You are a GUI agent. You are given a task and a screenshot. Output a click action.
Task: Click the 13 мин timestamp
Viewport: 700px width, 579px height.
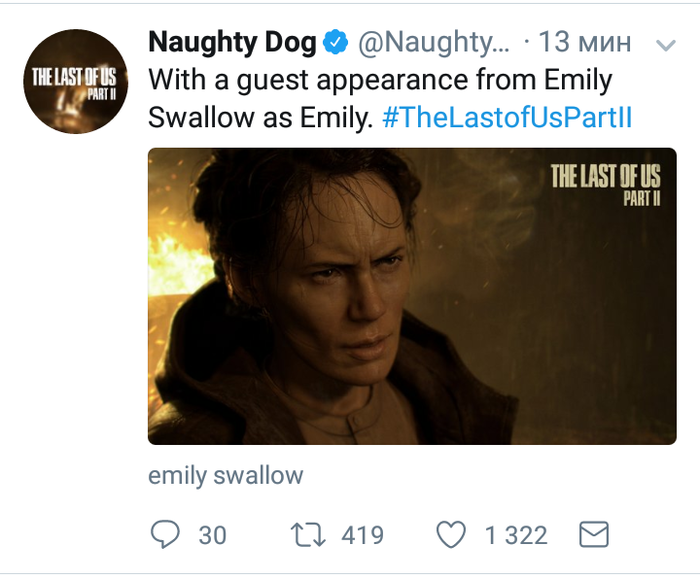pyautogui.click(x=584, y=43)
